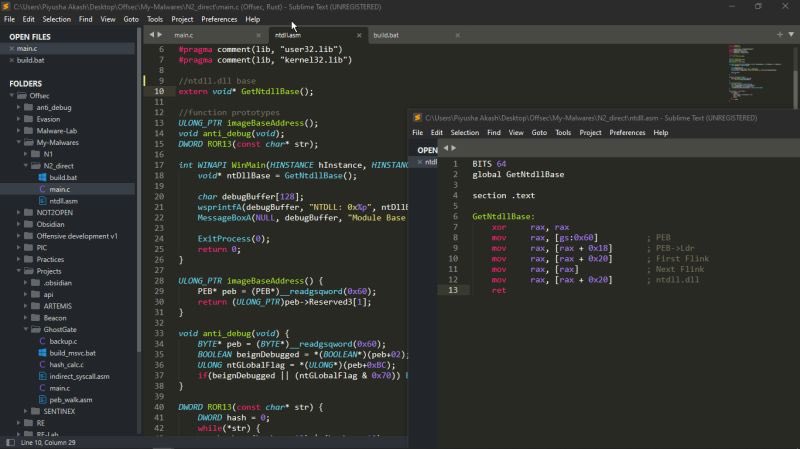Open tab list dropdown arrow
The height and width of the screenshot is (449, 800).
tap(791, 35)
